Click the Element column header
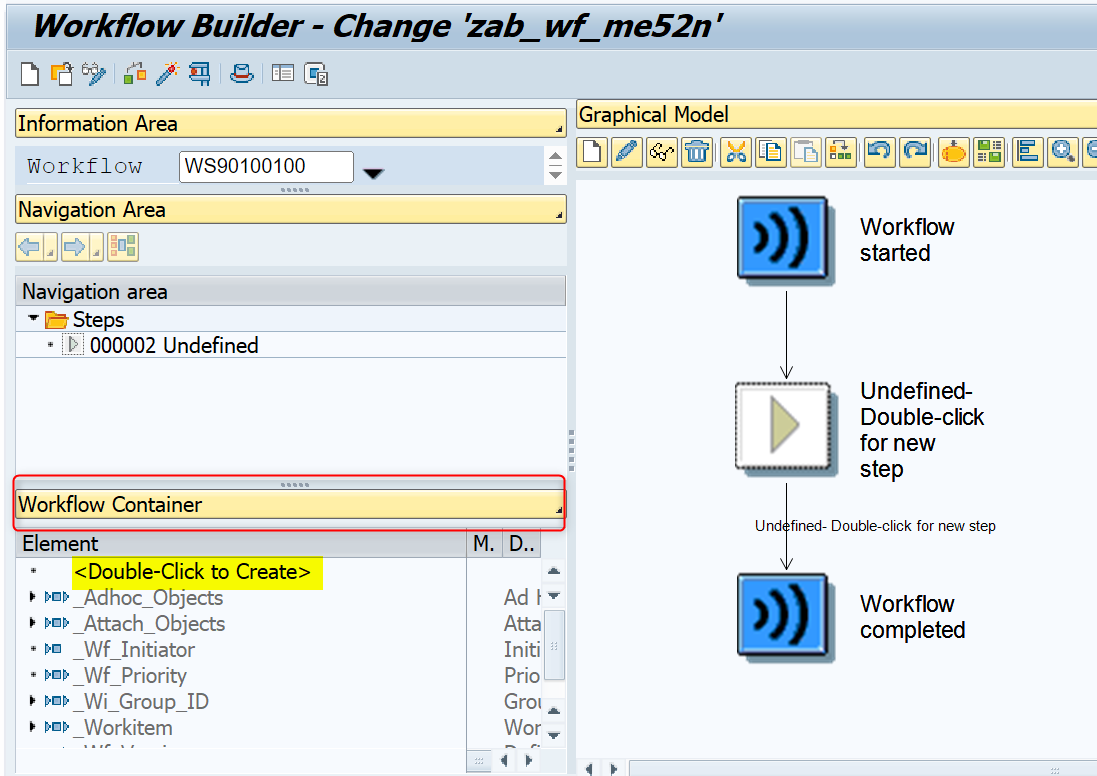 [x=241, y=544]
